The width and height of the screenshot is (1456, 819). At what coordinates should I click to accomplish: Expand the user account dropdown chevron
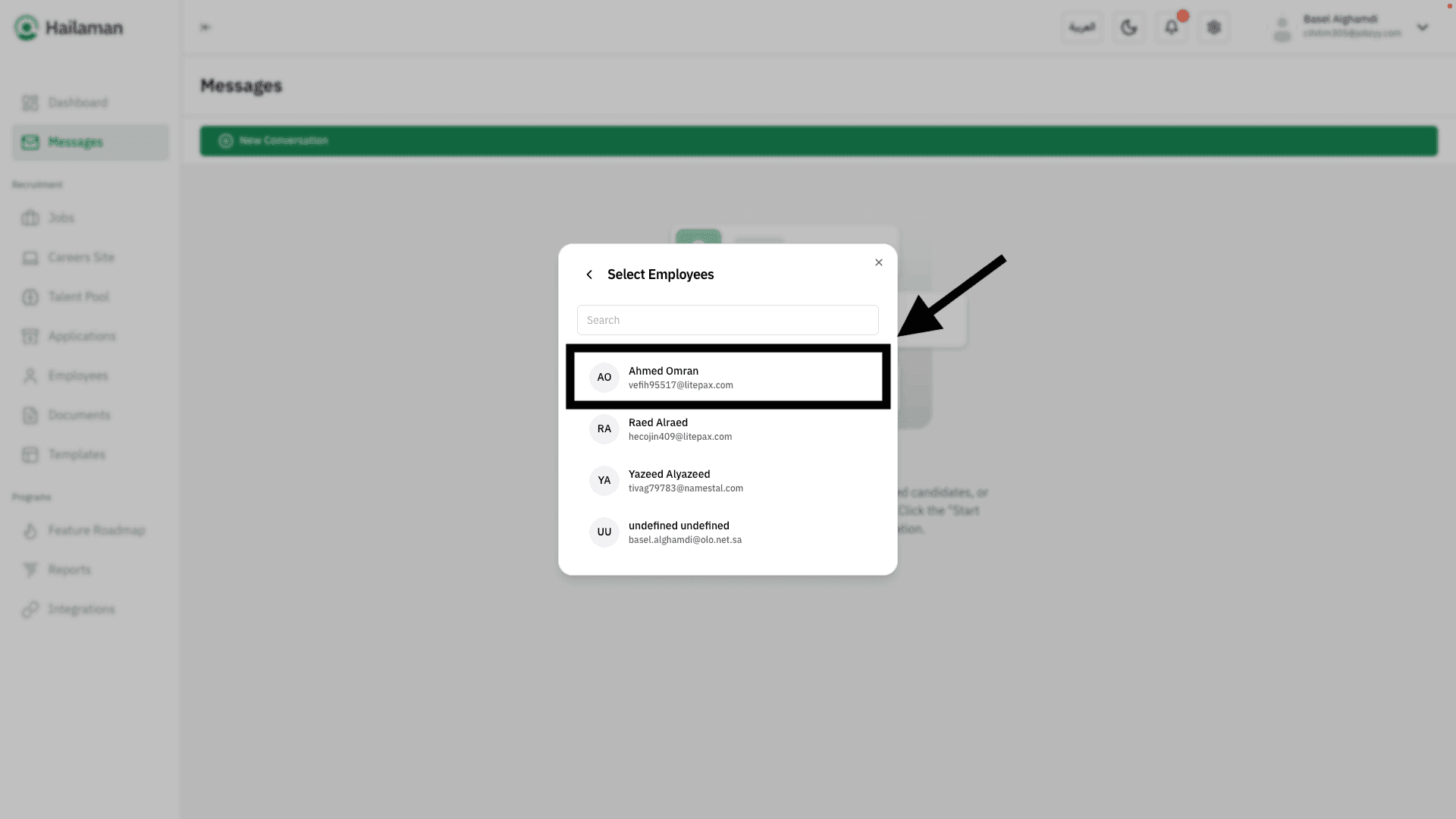click(x=1422, y=28)
